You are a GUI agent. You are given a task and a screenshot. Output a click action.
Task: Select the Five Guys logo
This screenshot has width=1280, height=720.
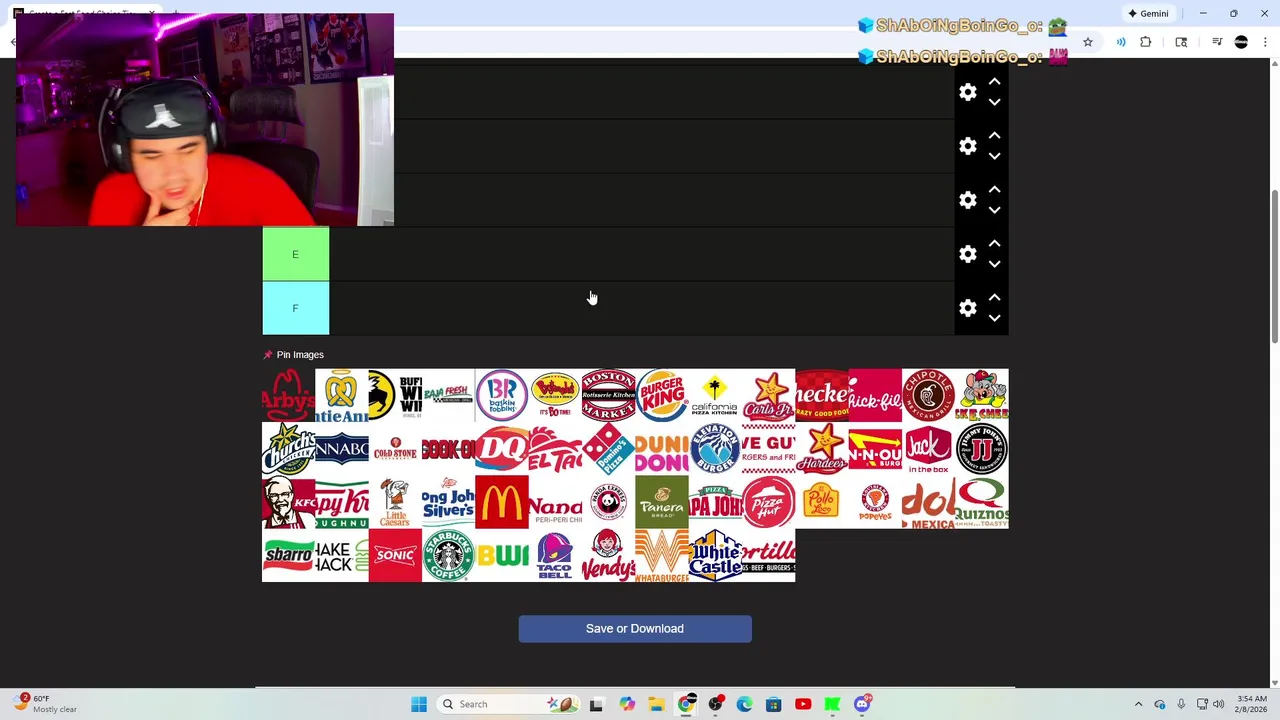click(x=768, y=449)
